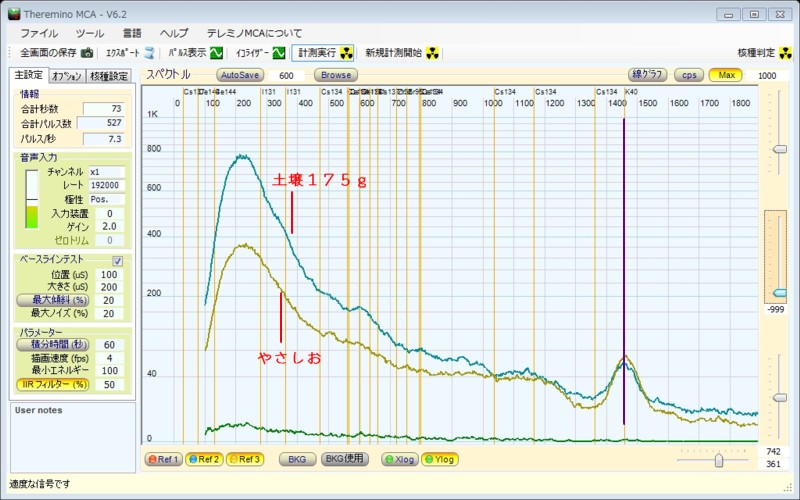Screen dimensions: 800x500
Task: Click the Theremino MCA title bar app icon
Action: (14, 14)
